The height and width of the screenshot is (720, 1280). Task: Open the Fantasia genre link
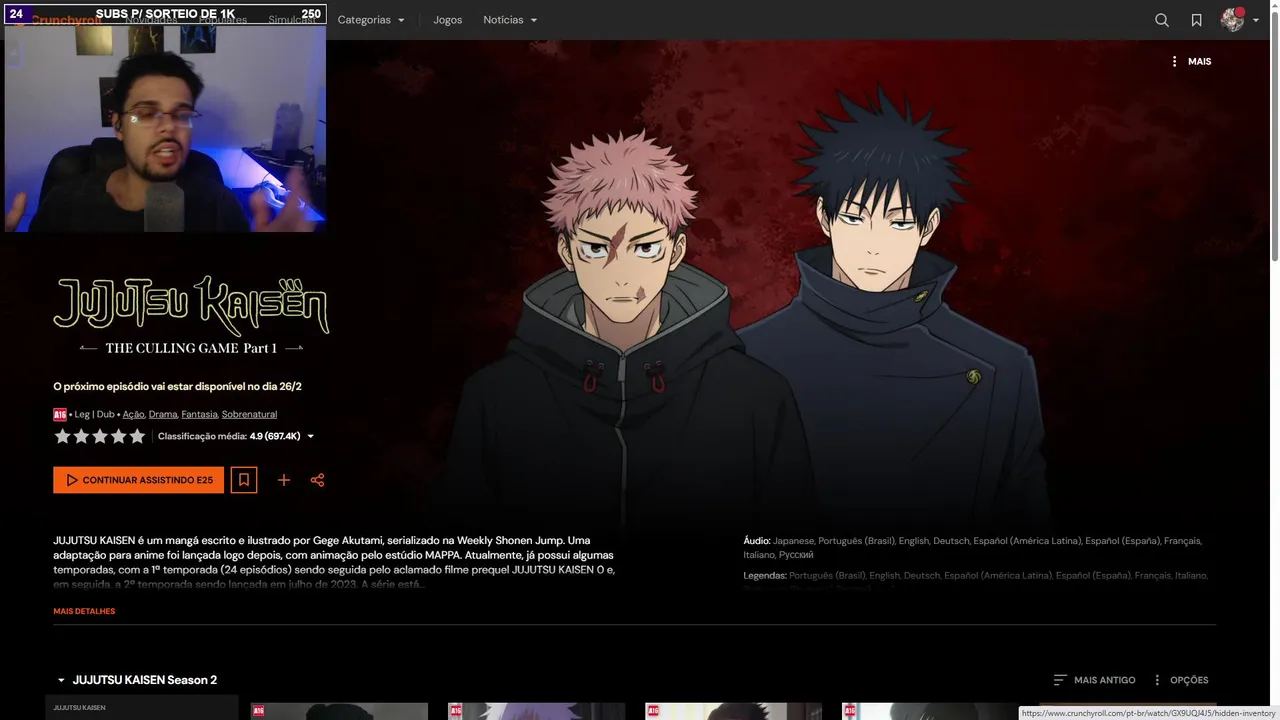point(199,414)
